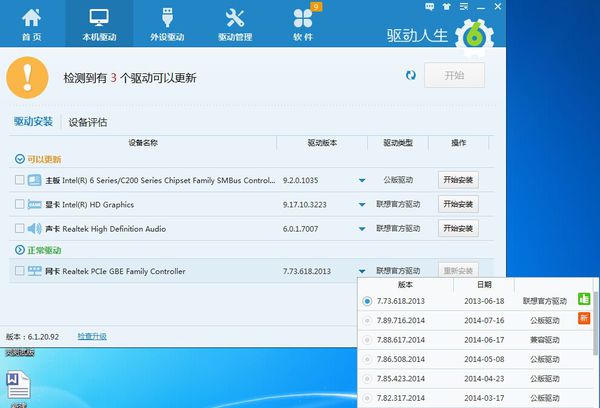Open version dropdown for 6.0.1.7007

click(x=362, y=229)
